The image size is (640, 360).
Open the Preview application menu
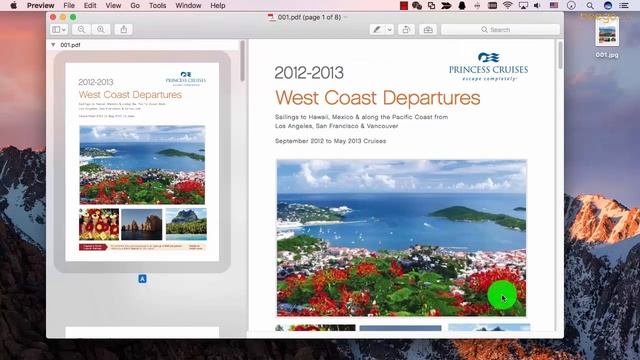point(40,5)
